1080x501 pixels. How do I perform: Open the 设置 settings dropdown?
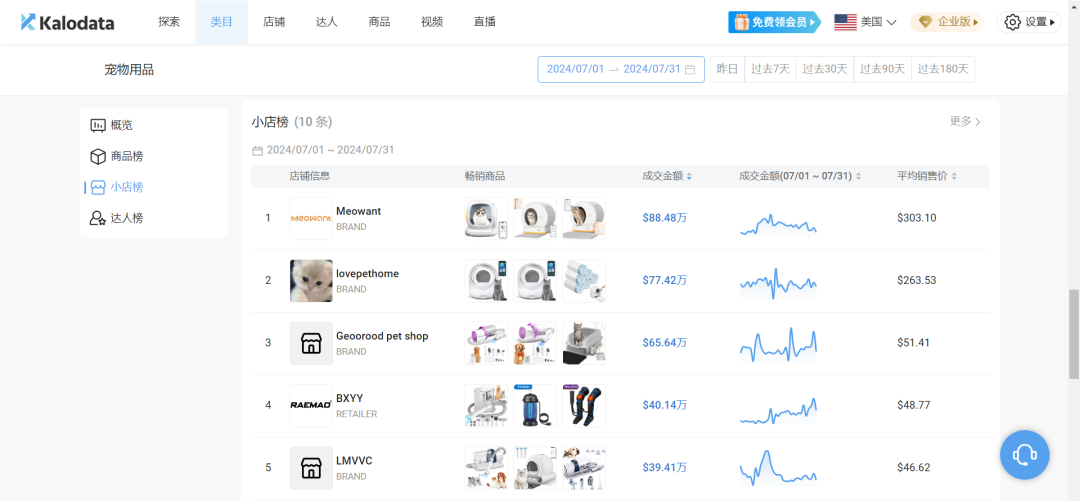[x=1030, y=22]
